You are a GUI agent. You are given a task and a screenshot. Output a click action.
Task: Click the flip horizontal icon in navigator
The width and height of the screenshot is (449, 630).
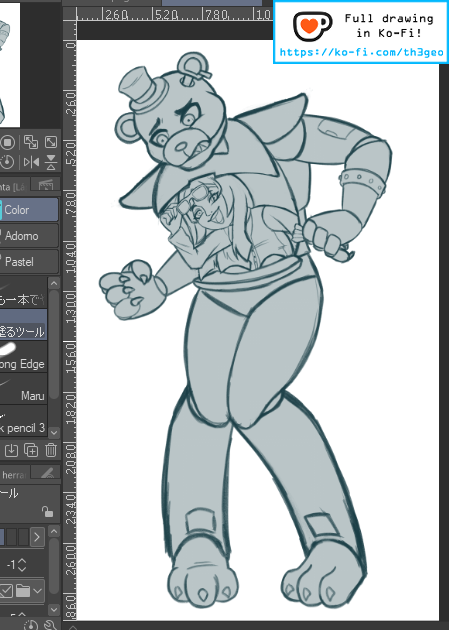click(x=31, y=163)
